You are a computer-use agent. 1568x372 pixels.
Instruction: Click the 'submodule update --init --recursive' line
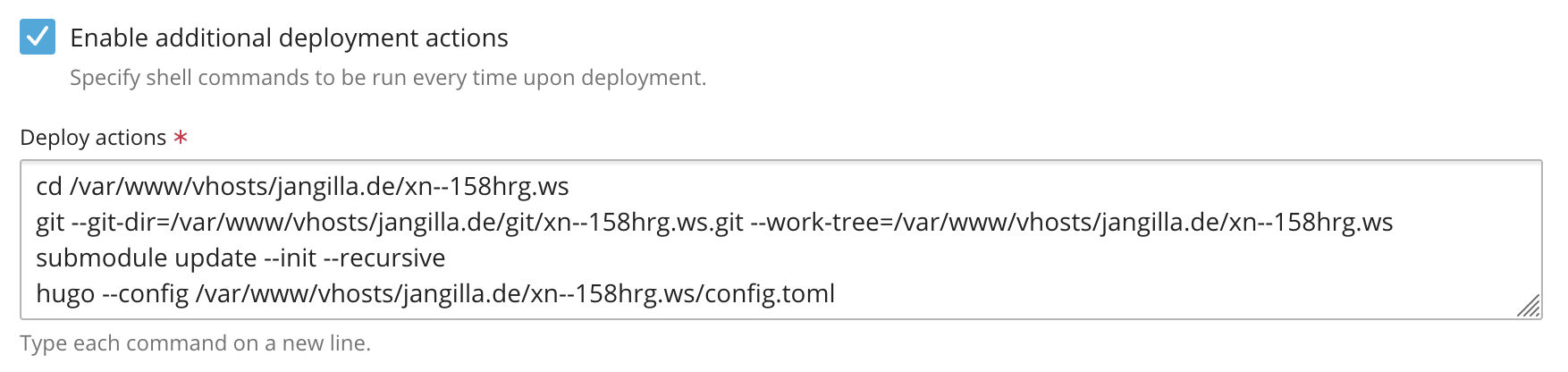(x=240, y=258)
